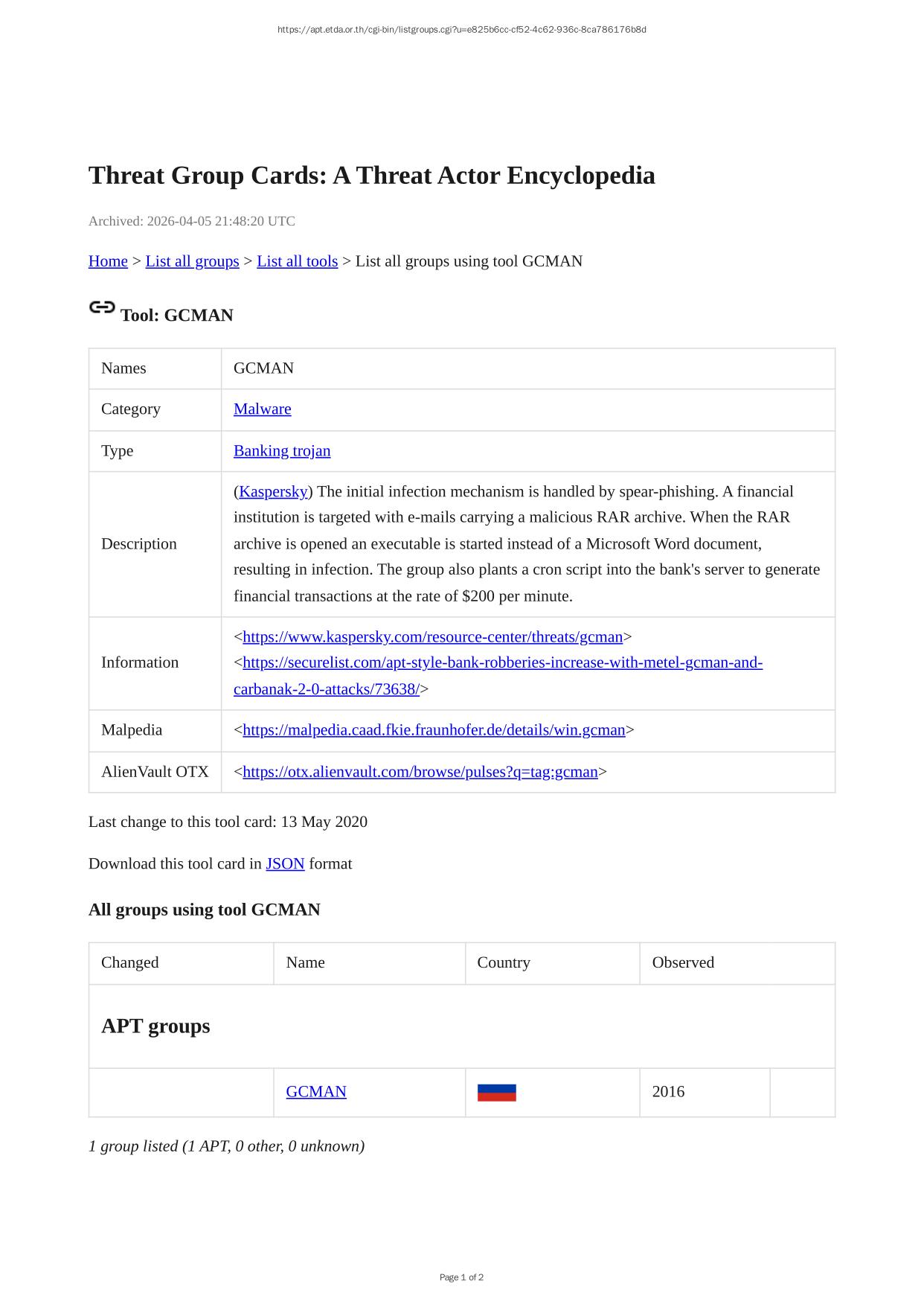Click the Observed column header
924x1307 pixels.
click(683, 962)
